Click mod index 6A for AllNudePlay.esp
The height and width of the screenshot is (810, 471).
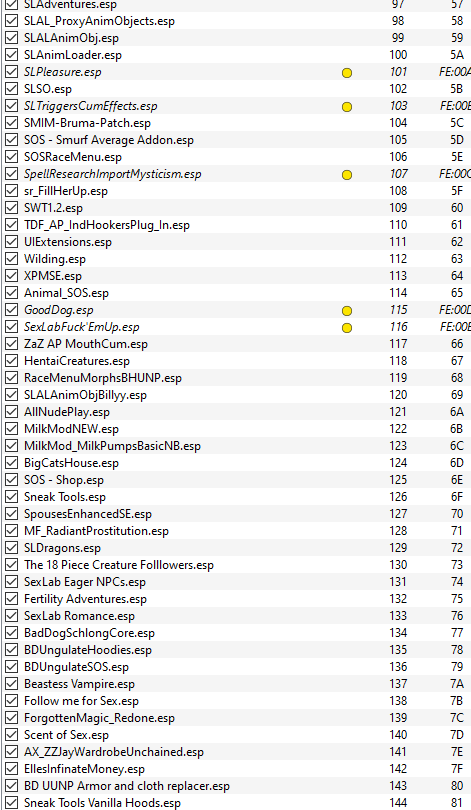[x=457, y=412]
